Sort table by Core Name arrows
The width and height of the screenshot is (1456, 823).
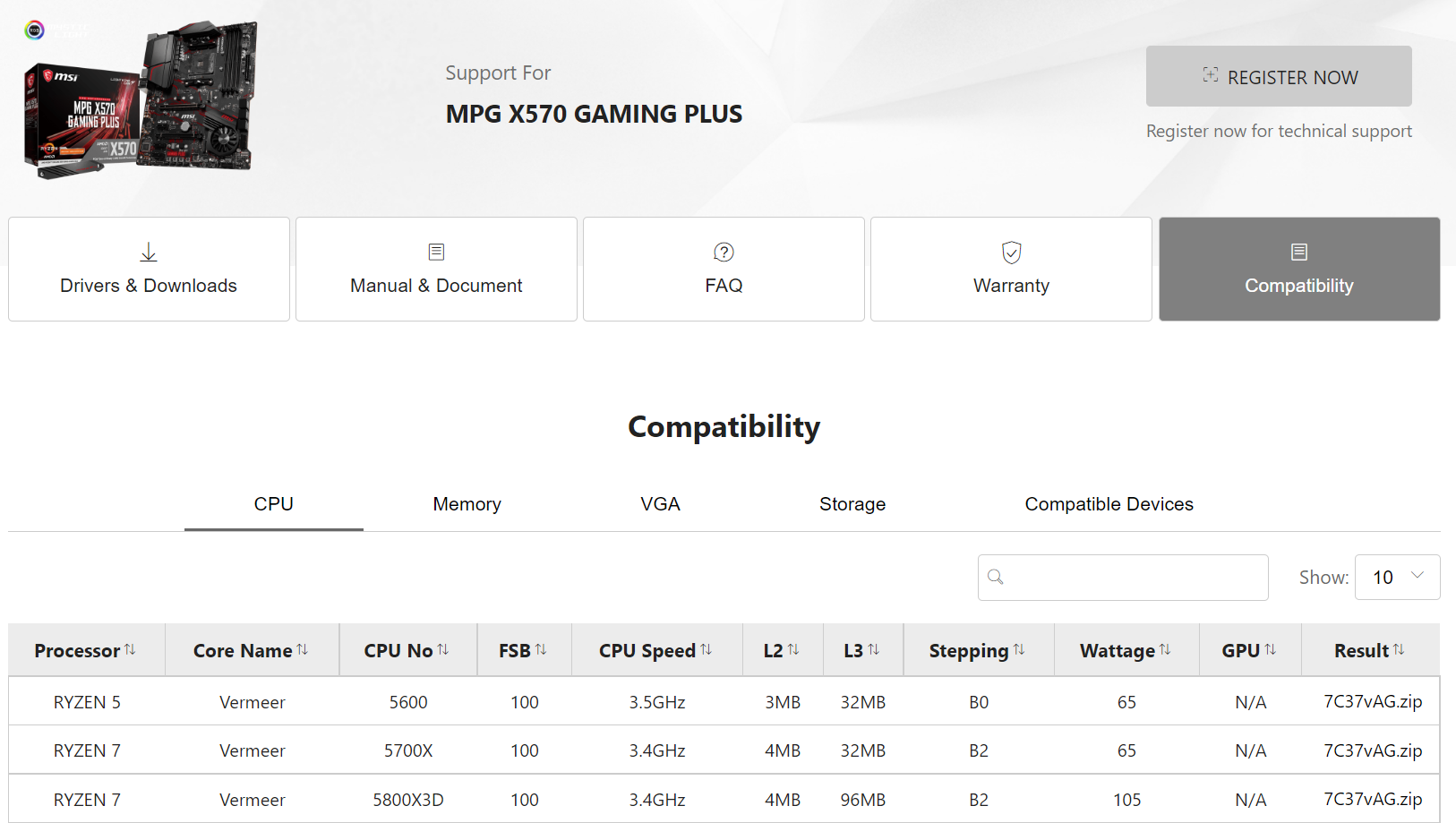(303, 650)
